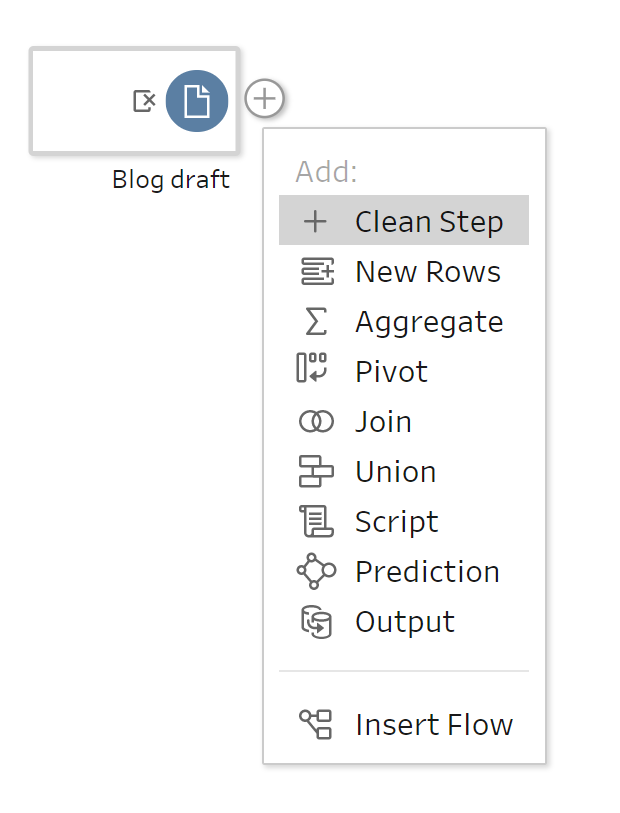Click the Insert Flow icon

(316, 724)
